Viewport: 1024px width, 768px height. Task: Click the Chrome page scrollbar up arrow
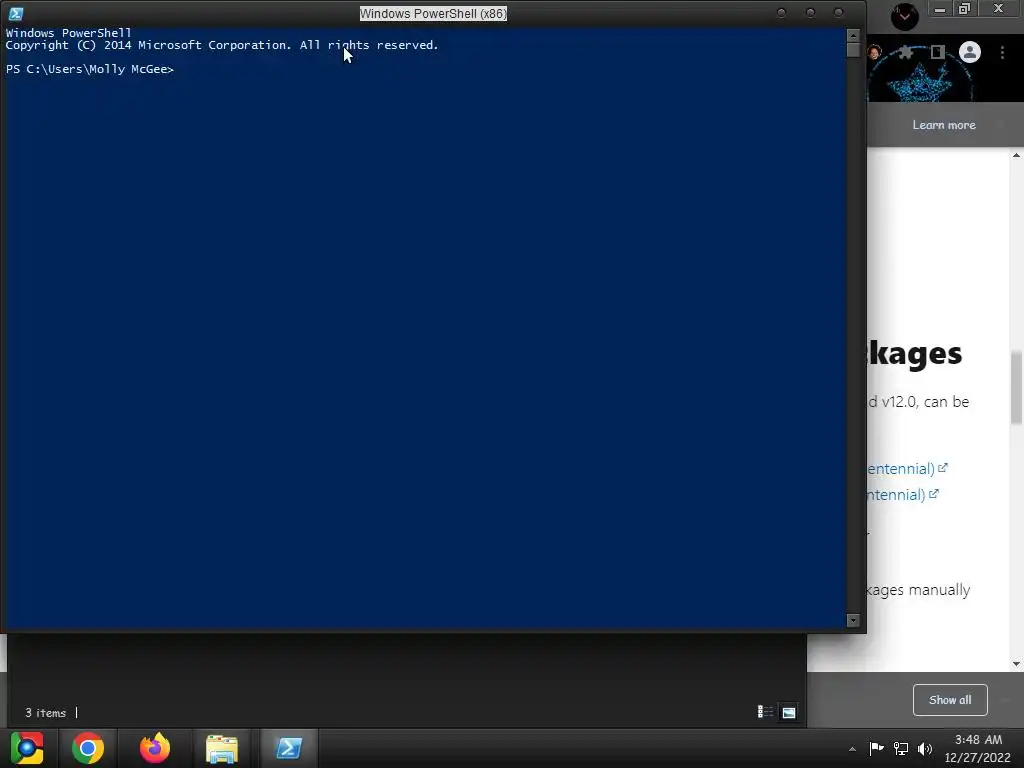click(1016, 155)
